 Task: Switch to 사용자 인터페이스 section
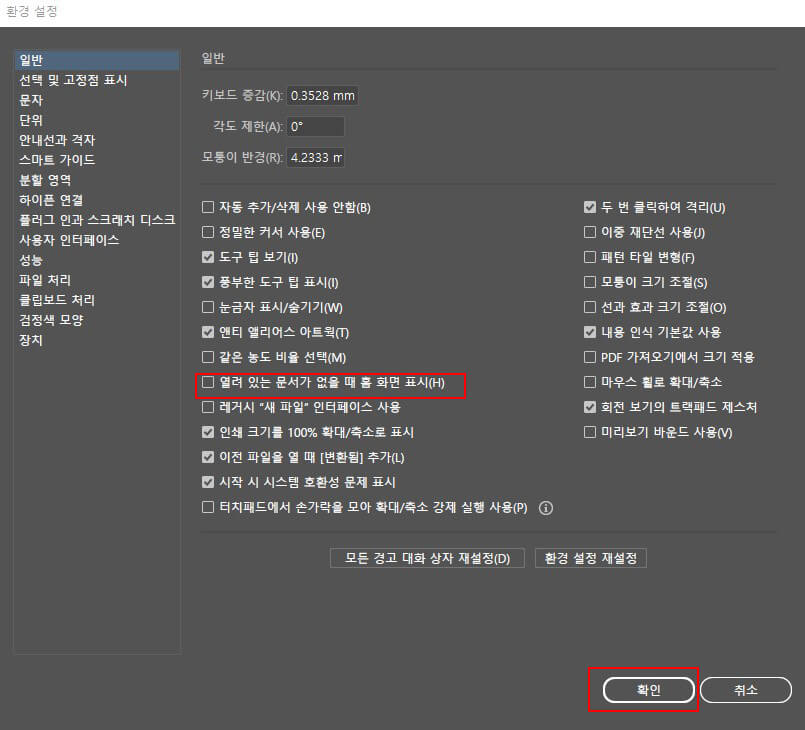click(97, 240)
